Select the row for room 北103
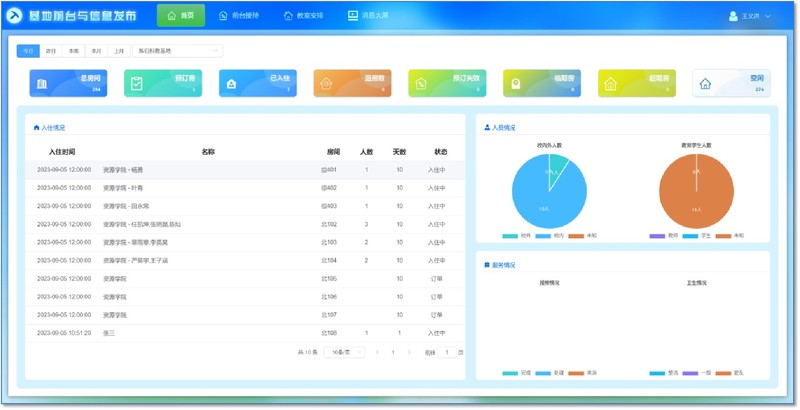This screenshot has height=410, width=800. pyautogui.click(x=245, y=242)
